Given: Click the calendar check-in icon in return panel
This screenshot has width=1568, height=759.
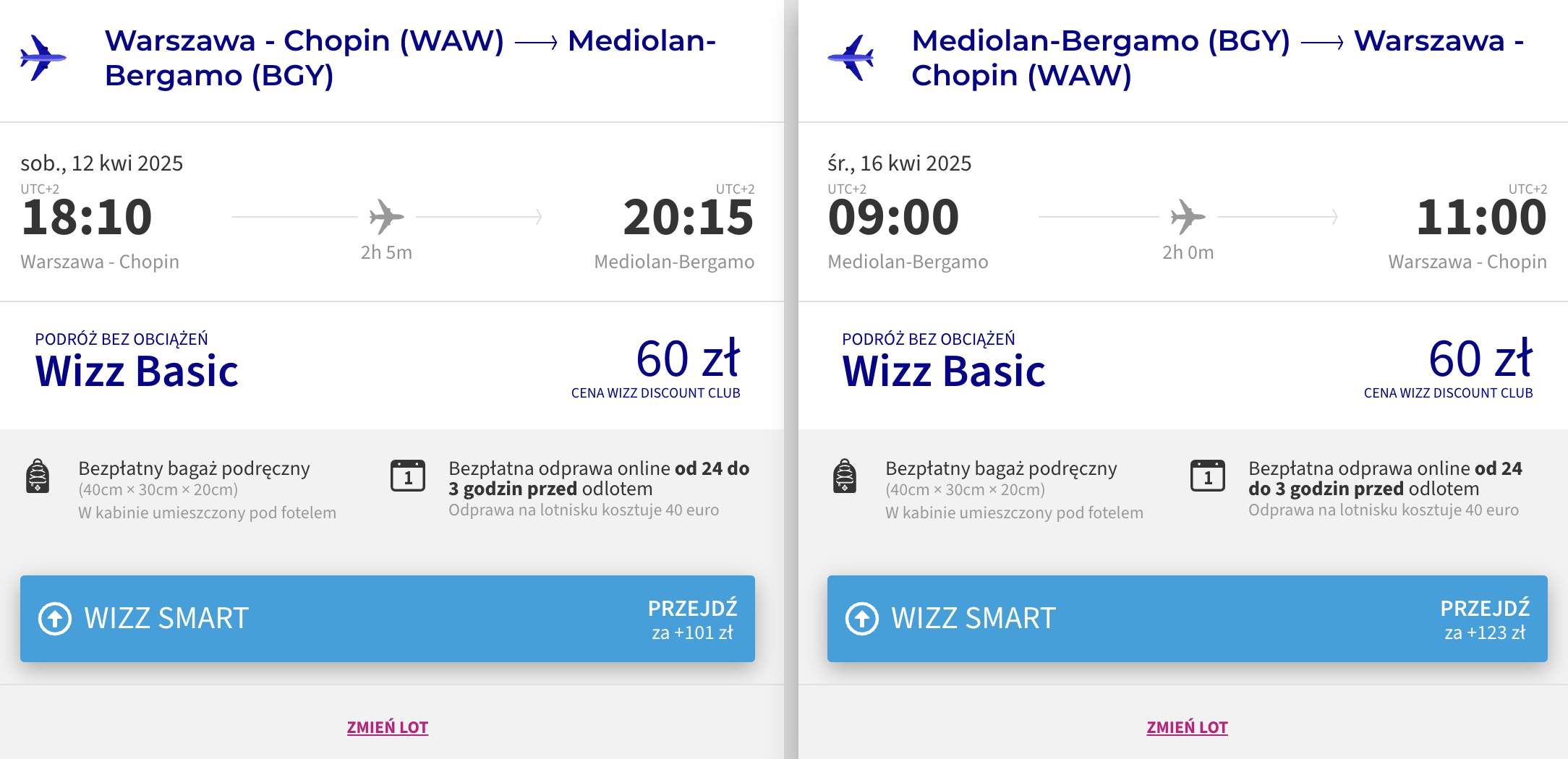Looking at the screenshot, I should (1208, 476).
